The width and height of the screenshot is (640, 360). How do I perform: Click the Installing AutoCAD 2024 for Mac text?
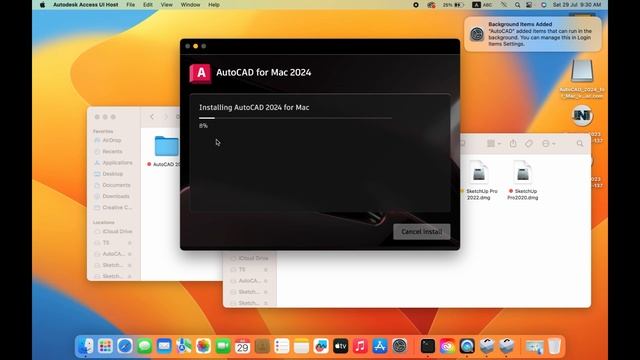(254, 107)
